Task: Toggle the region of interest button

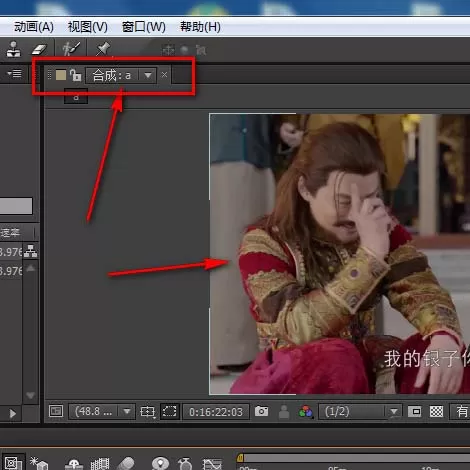Action: coord(169,411)
